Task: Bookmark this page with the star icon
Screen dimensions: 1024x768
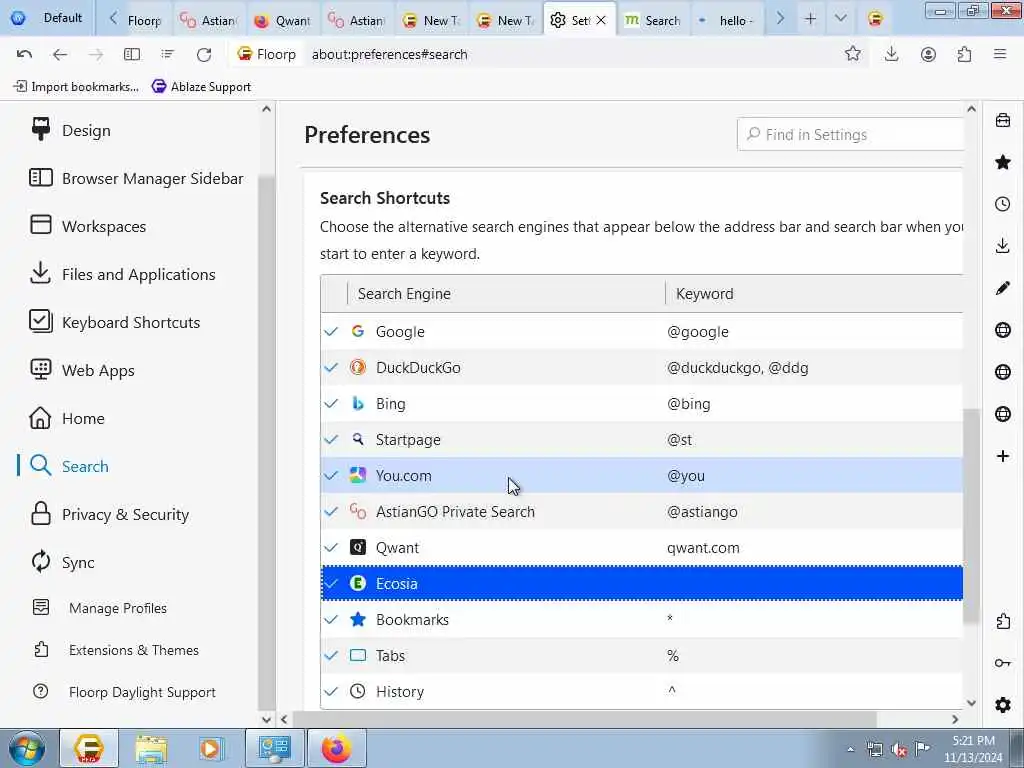Action: click(x=852, y=54)
